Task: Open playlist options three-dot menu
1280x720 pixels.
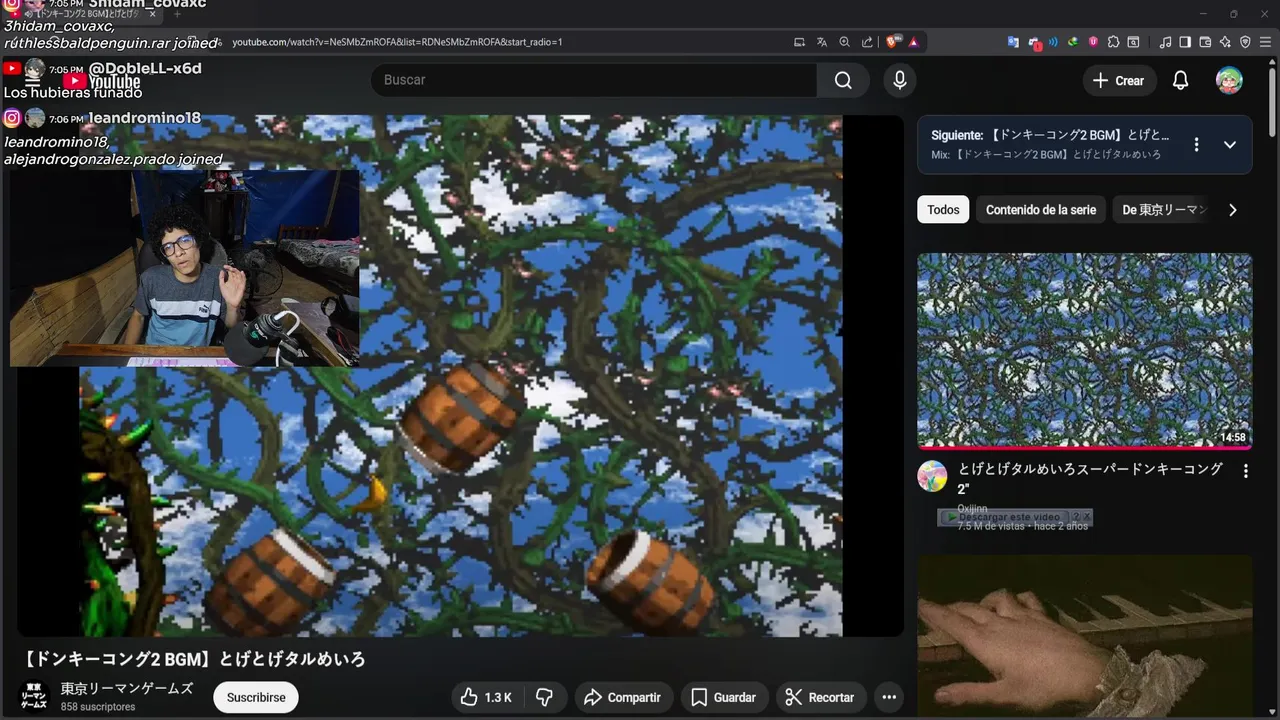Action: 1196,144
